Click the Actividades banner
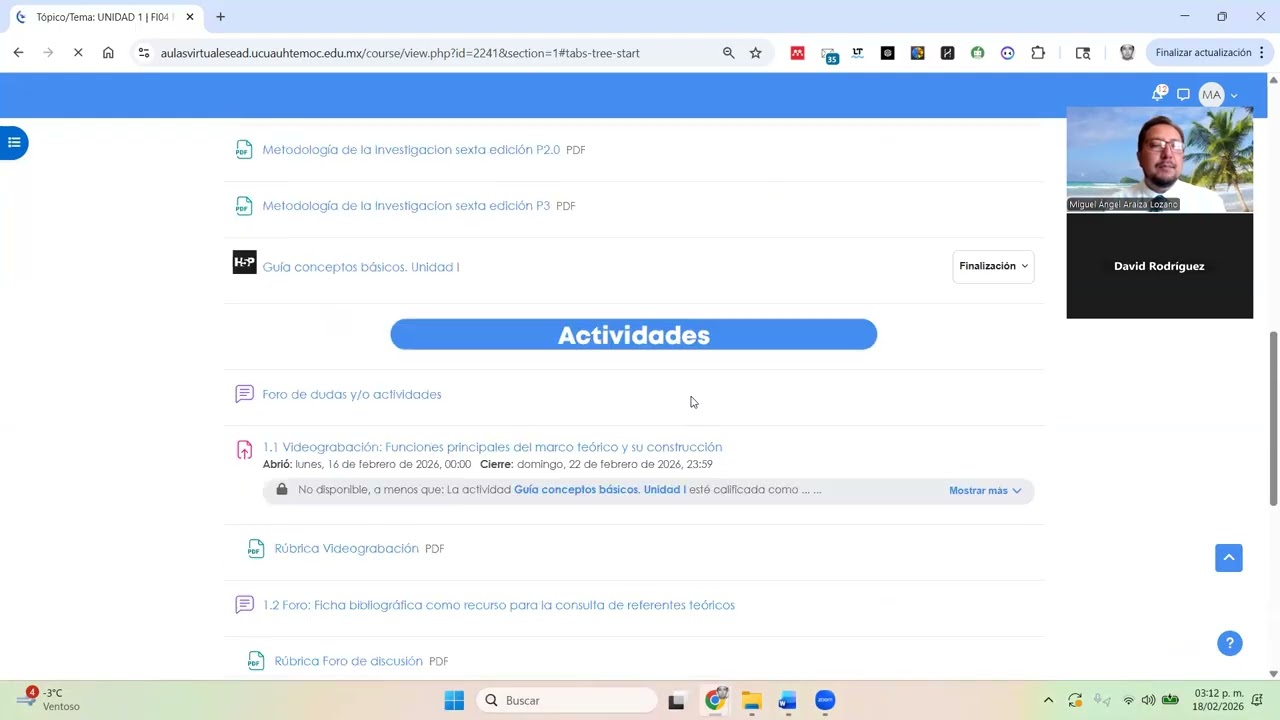 point(634,335)
